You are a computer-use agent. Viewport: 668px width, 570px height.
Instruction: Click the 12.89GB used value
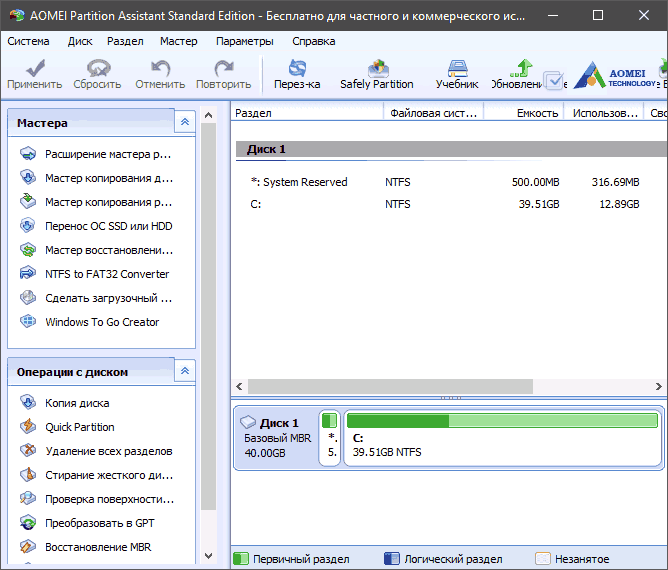point(619,204)
